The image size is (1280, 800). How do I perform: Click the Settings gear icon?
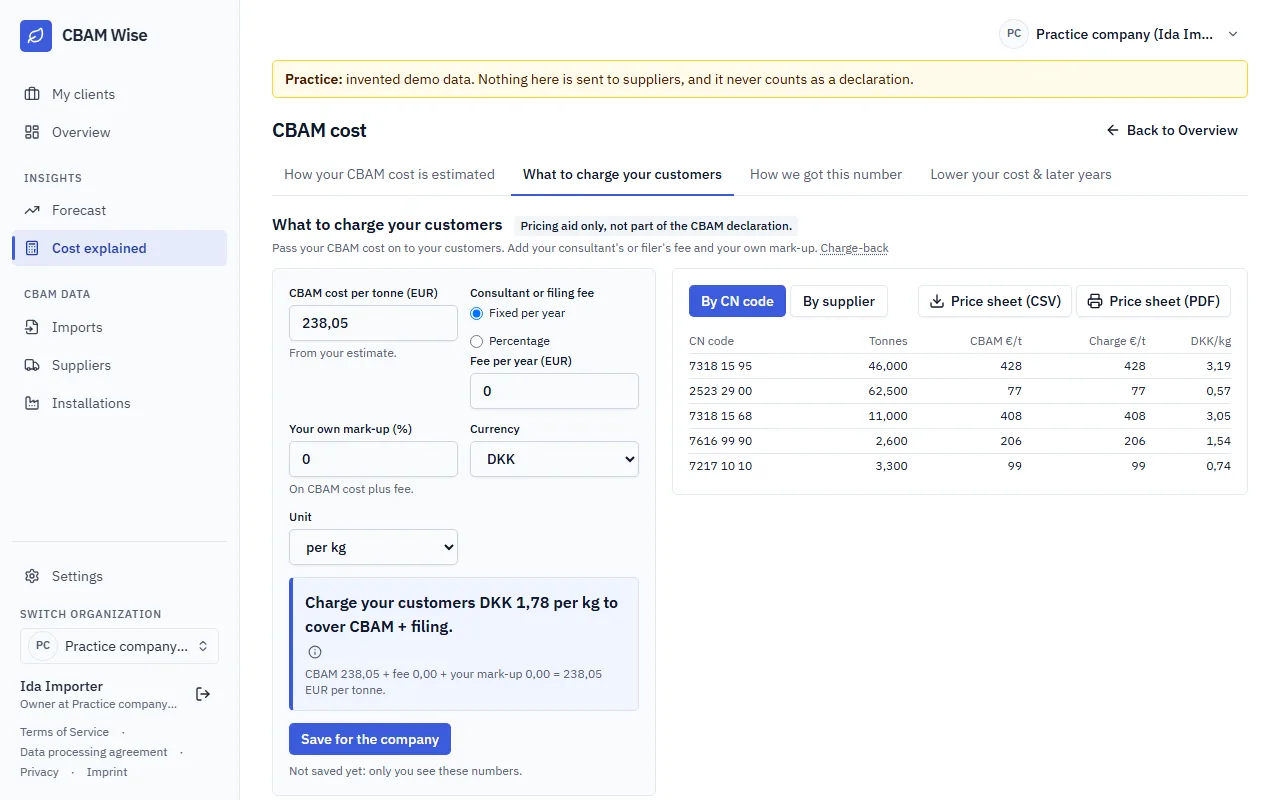coord(32,576)
